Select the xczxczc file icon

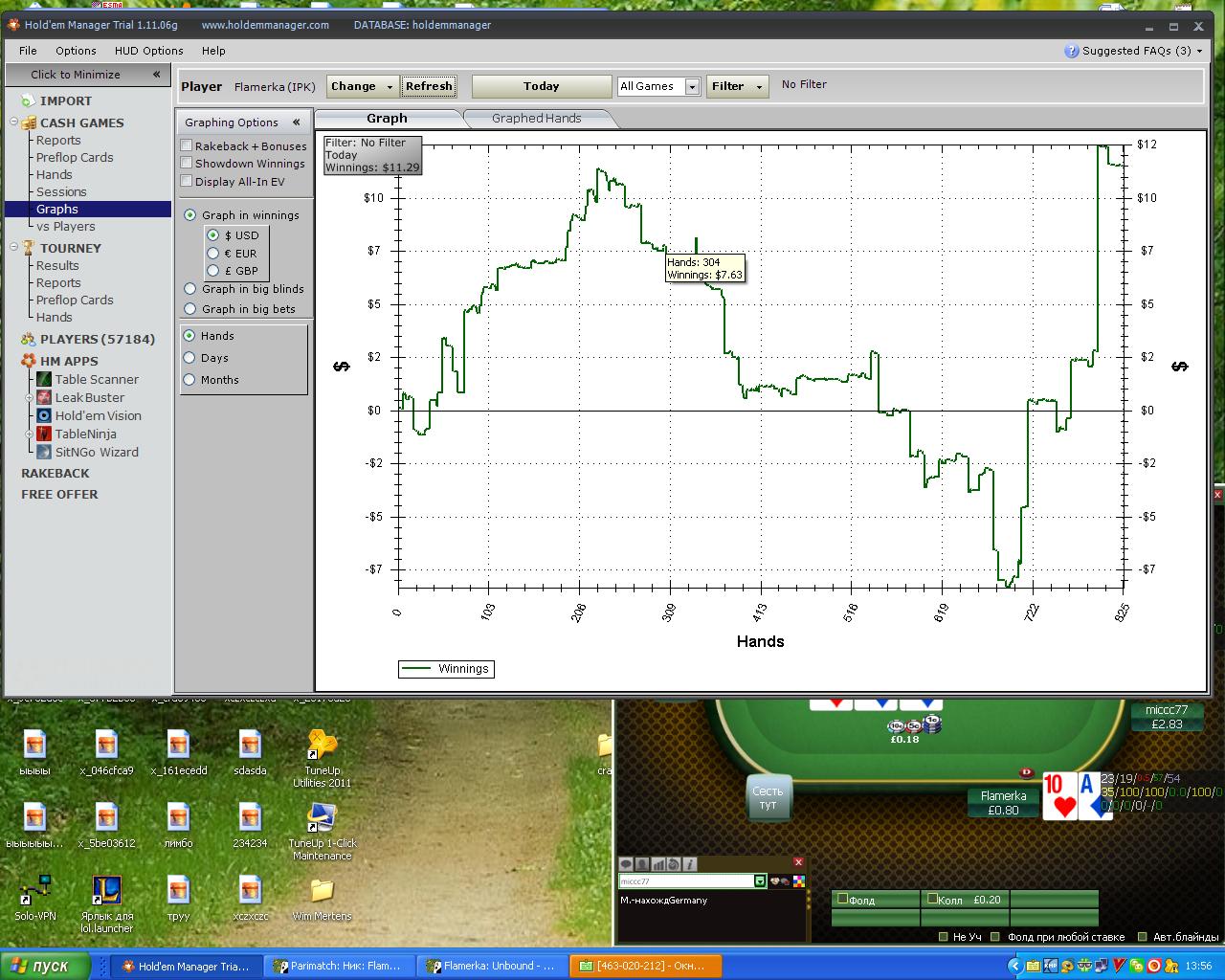point(250,898)
